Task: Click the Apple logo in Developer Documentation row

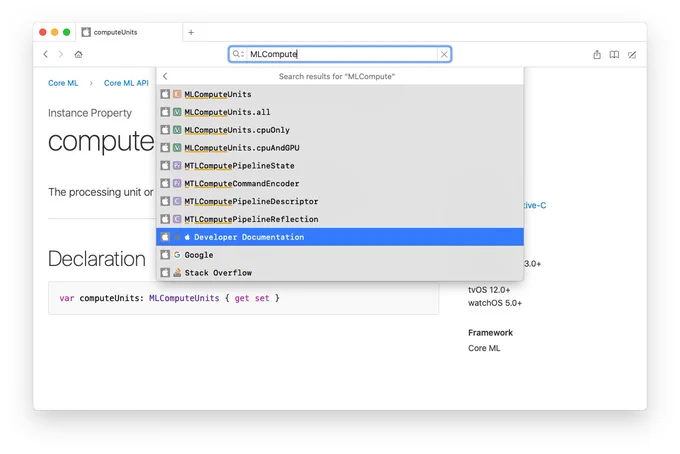Action: coord(187,237)
